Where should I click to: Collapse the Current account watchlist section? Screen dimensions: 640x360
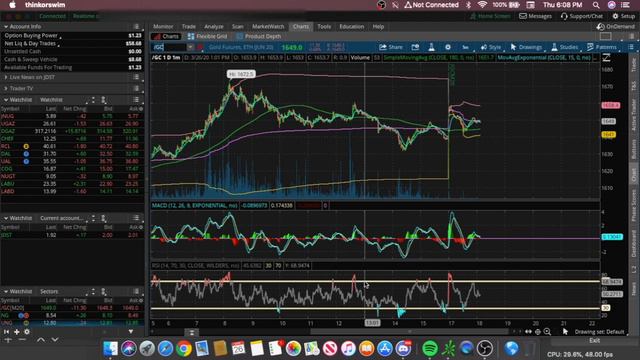click(x=6, y=218)
